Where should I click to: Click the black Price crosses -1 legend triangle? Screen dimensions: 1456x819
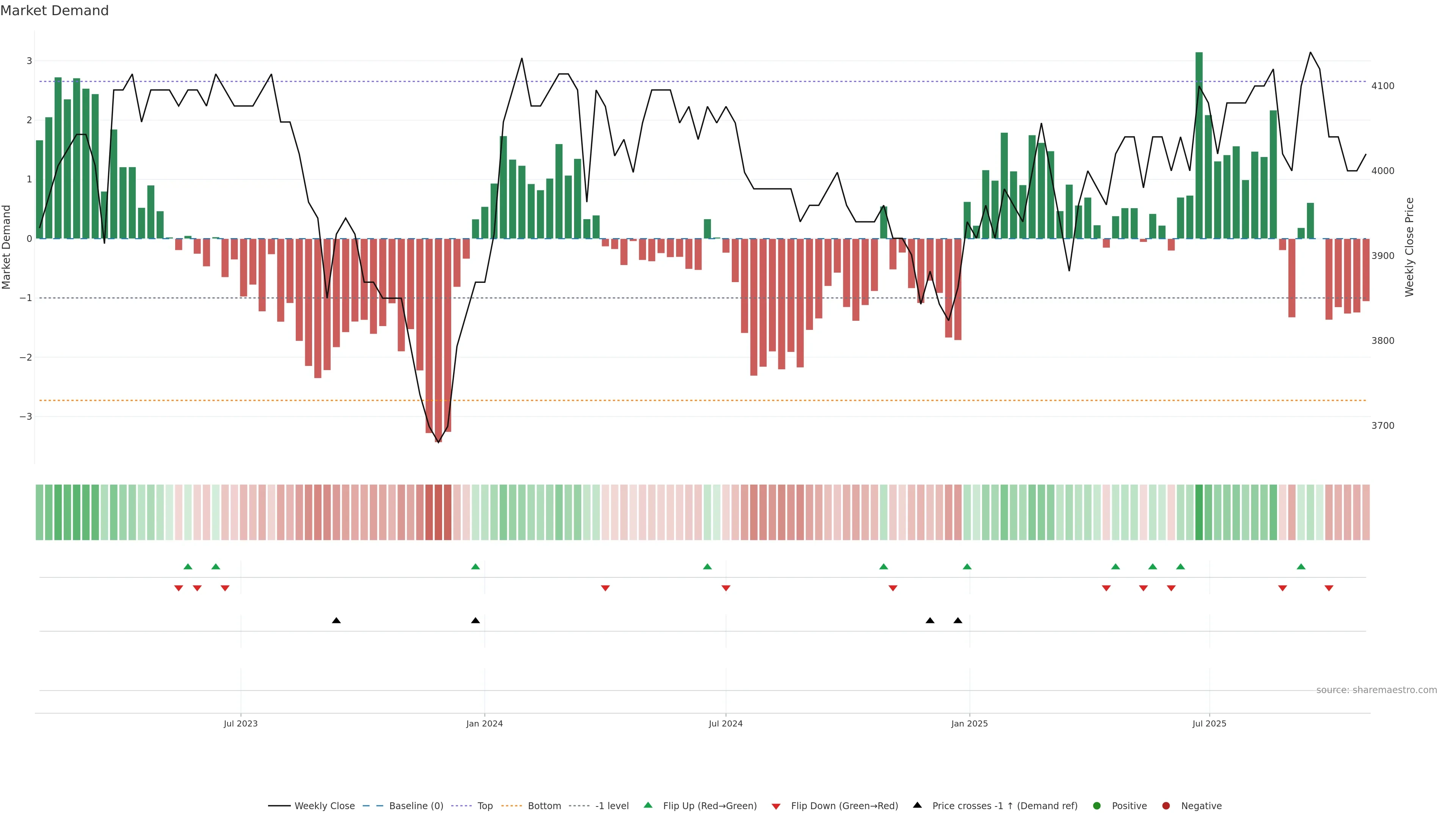pos(917,805)
